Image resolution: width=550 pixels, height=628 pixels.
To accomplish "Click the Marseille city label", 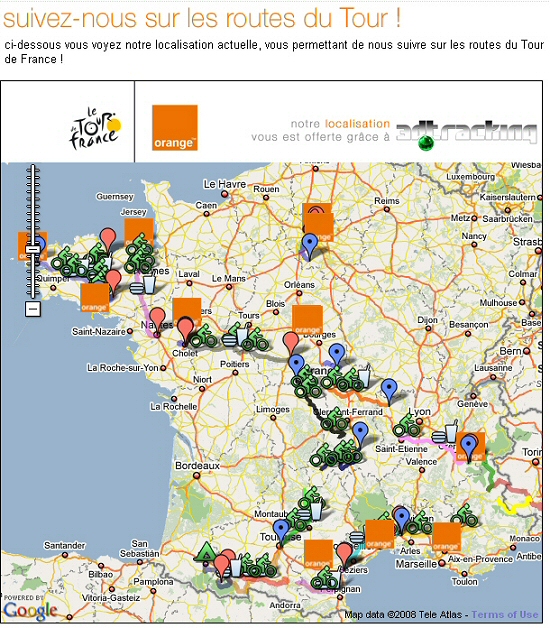I will (x=416, y=564).
